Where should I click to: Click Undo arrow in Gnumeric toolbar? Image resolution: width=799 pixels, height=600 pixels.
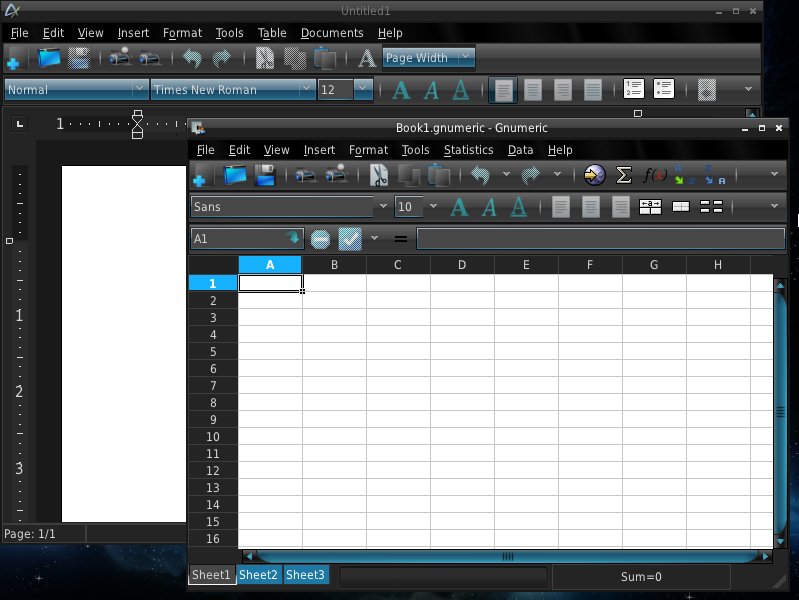481,175
